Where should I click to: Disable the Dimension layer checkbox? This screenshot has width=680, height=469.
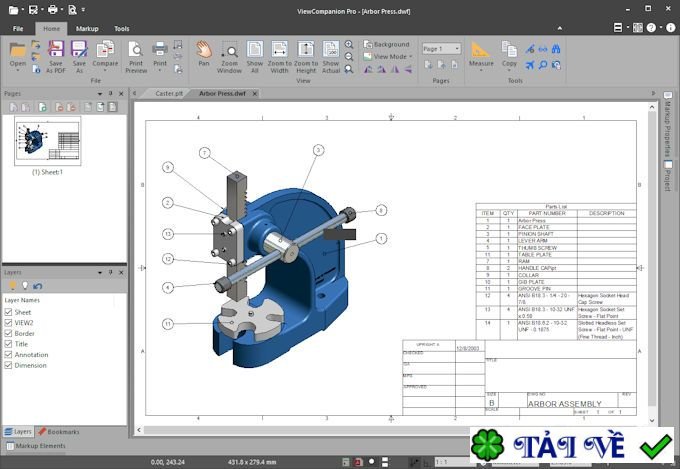pyautogui.click(x=7, y=365)
